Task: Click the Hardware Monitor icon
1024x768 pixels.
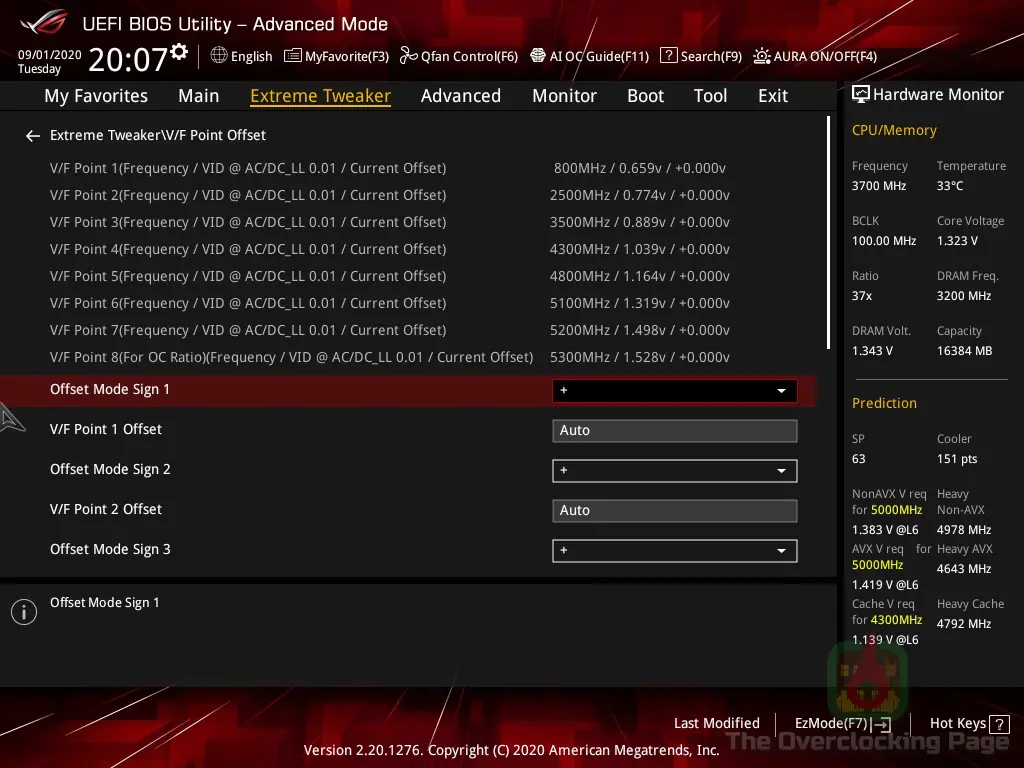Action: pyautogui.click(x=860, y=93)
